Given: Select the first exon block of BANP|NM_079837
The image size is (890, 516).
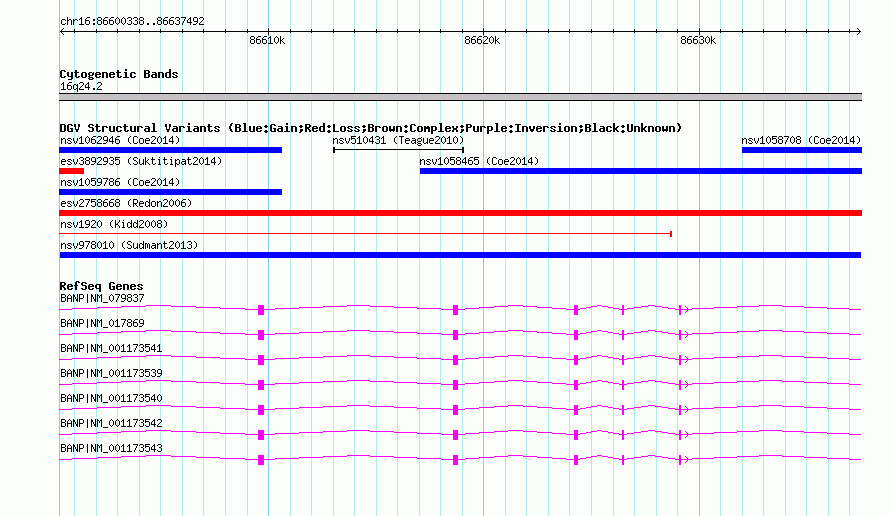Looking at the screenshot, I should coord(261,309).
